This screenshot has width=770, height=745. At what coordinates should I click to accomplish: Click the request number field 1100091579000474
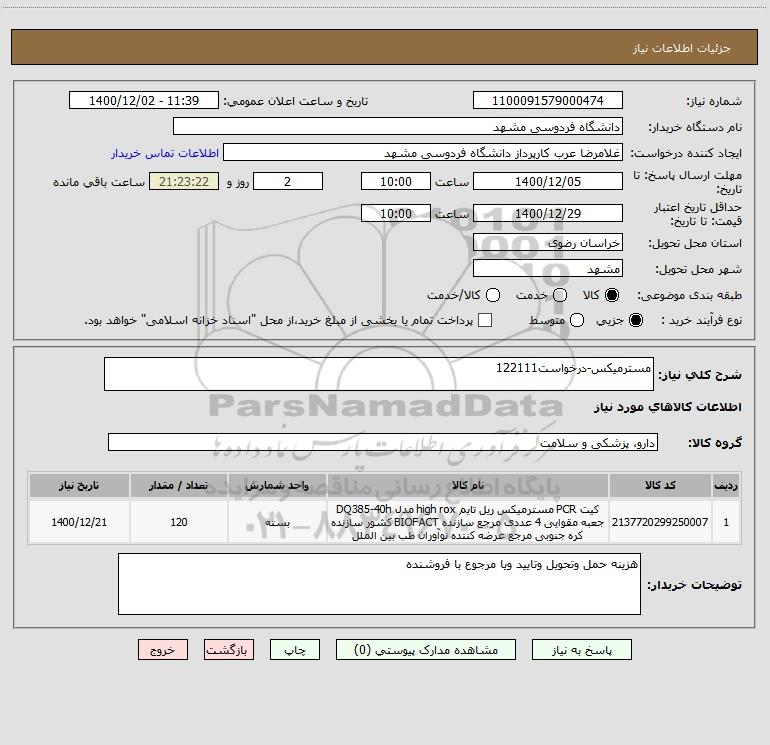(548, 100)
